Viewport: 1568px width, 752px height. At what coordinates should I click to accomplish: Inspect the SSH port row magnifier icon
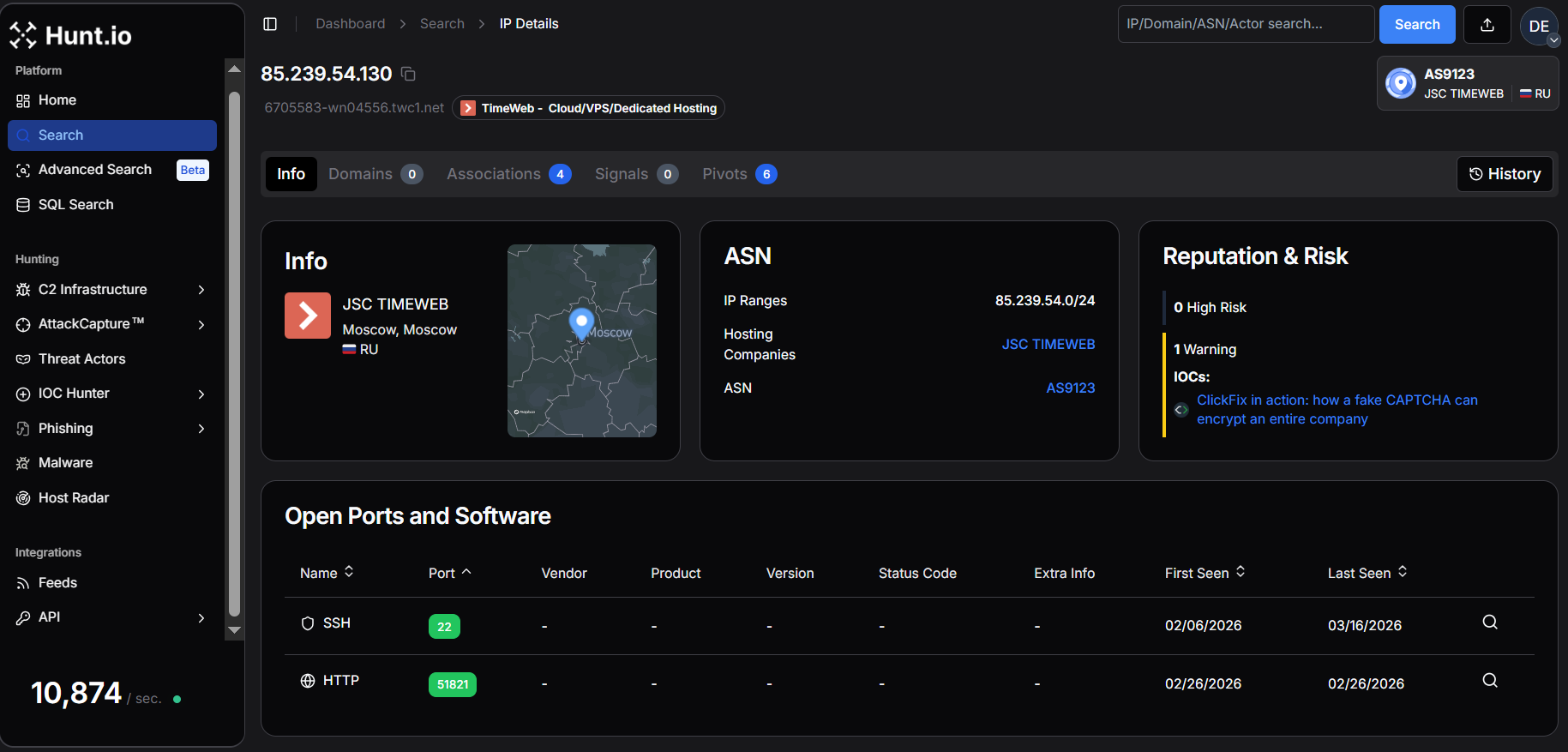point(1490,623)
